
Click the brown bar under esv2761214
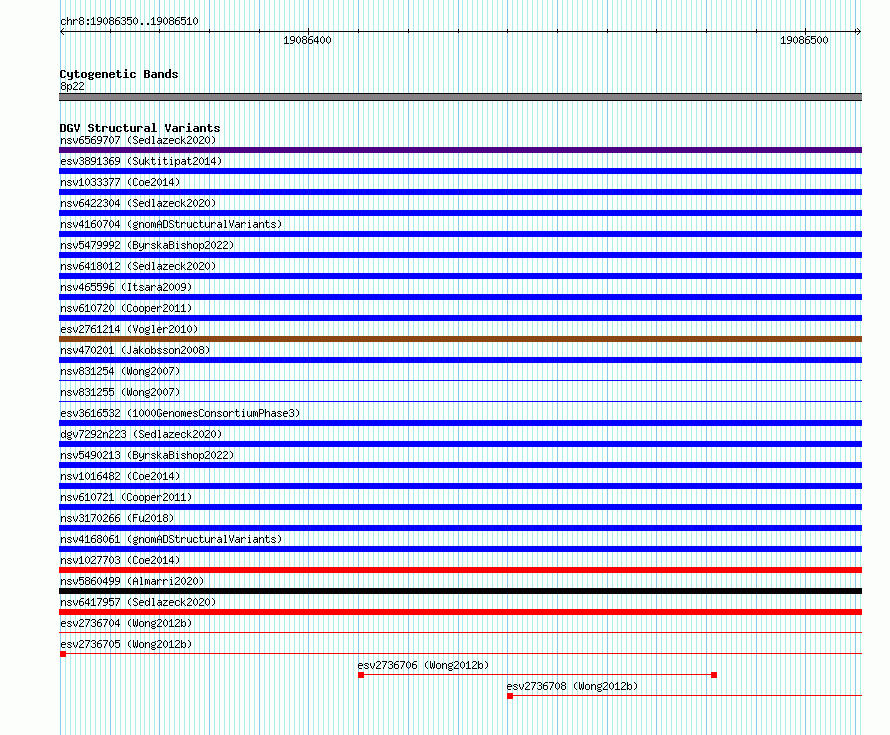pos(460,339)
